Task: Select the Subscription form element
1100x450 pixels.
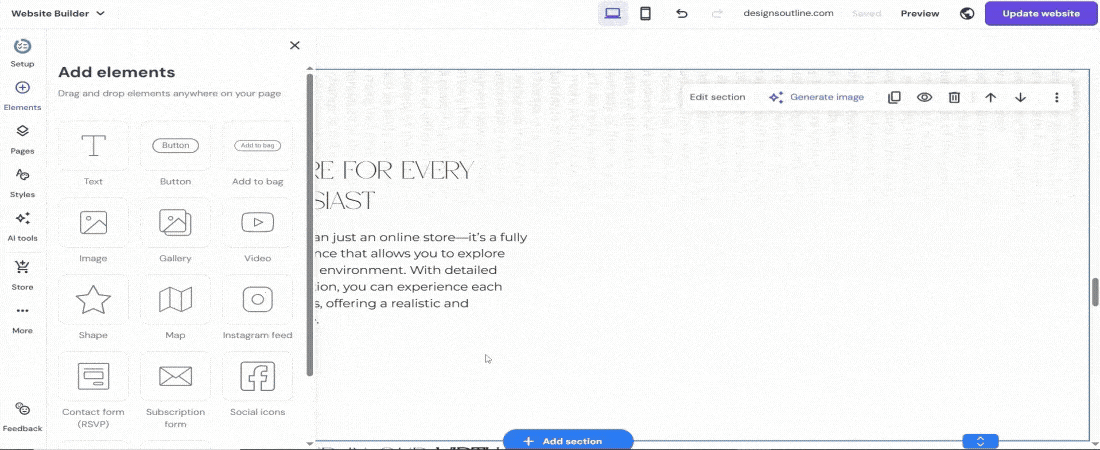Action: [175, 390]
